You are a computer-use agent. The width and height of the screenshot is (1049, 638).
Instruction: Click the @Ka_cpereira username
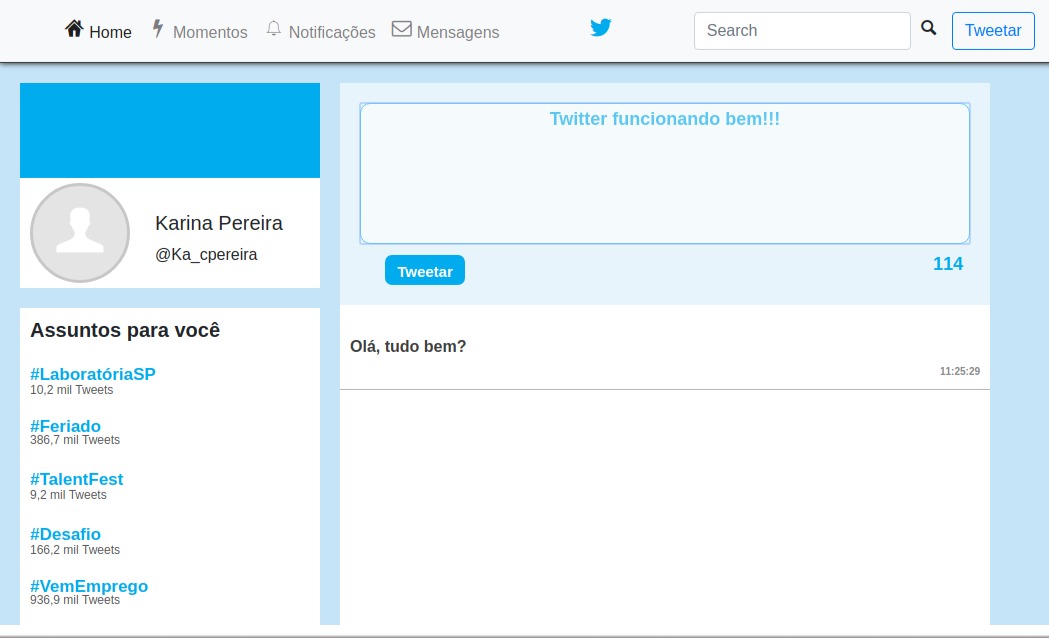pyautogui.click(x=206, y=254)
